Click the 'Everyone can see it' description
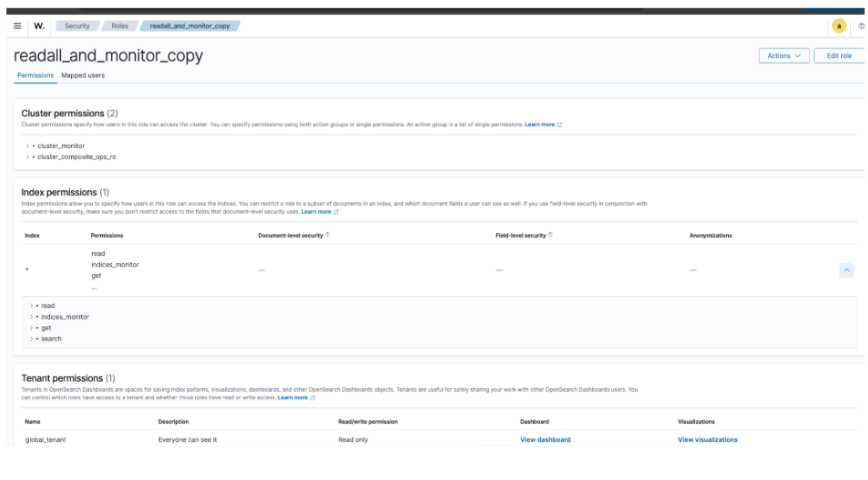This screenshot has width=868, height=480. click(188, 440)
